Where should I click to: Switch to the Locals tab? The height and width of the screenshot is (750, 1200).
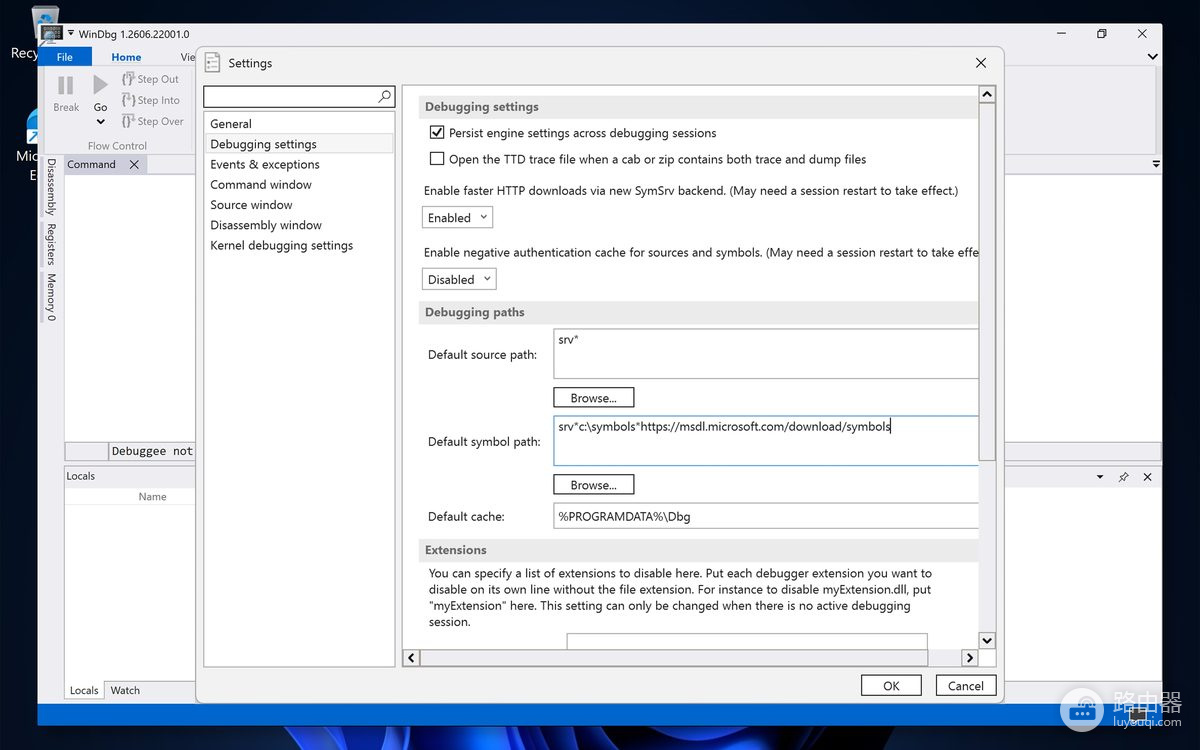(84, 690)
